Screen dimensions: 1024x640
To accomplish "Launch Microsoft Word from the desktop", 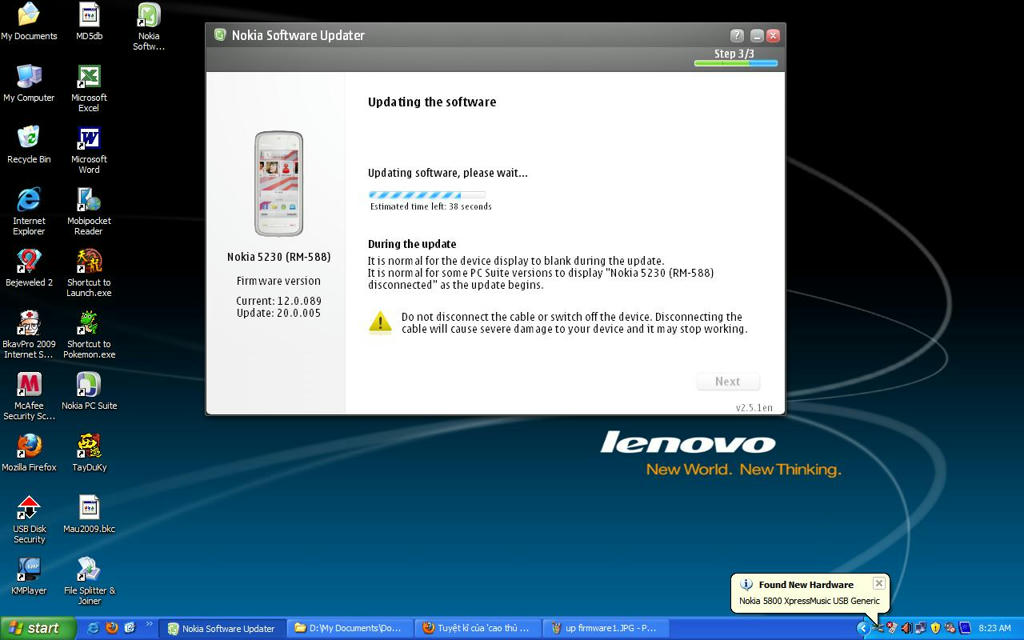I will tap(89, 150).
